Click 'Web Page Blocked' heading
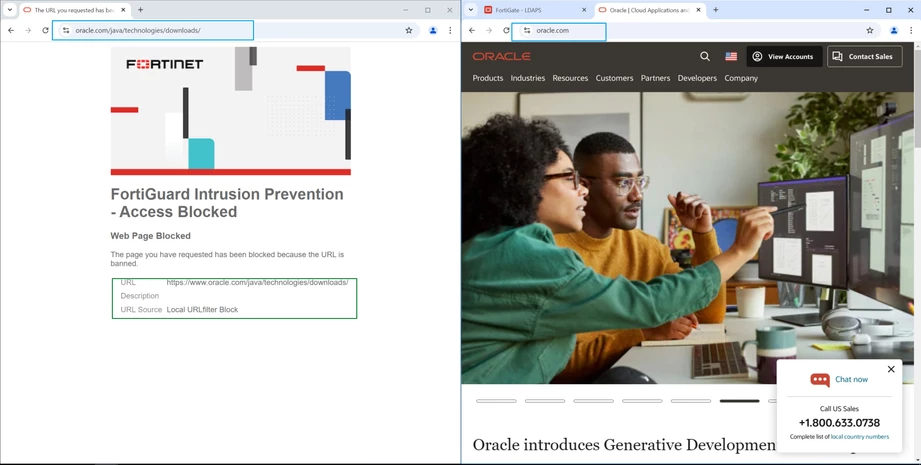 click(150, 236)
